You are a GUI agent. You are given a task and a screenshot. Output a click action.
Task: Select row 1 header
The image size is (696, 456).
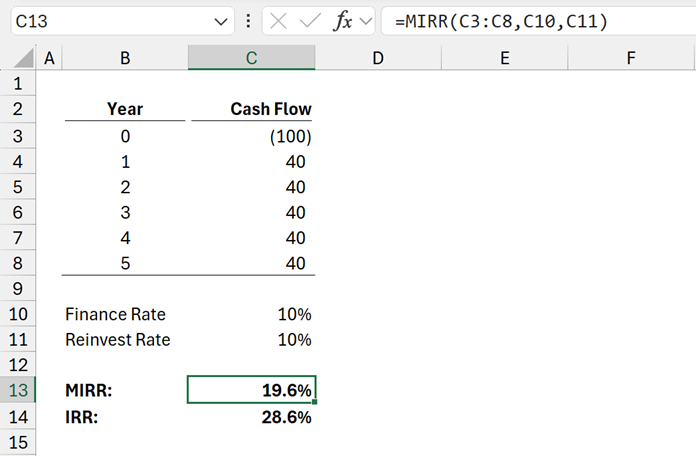pyautogui.click(x=18, y=84)
